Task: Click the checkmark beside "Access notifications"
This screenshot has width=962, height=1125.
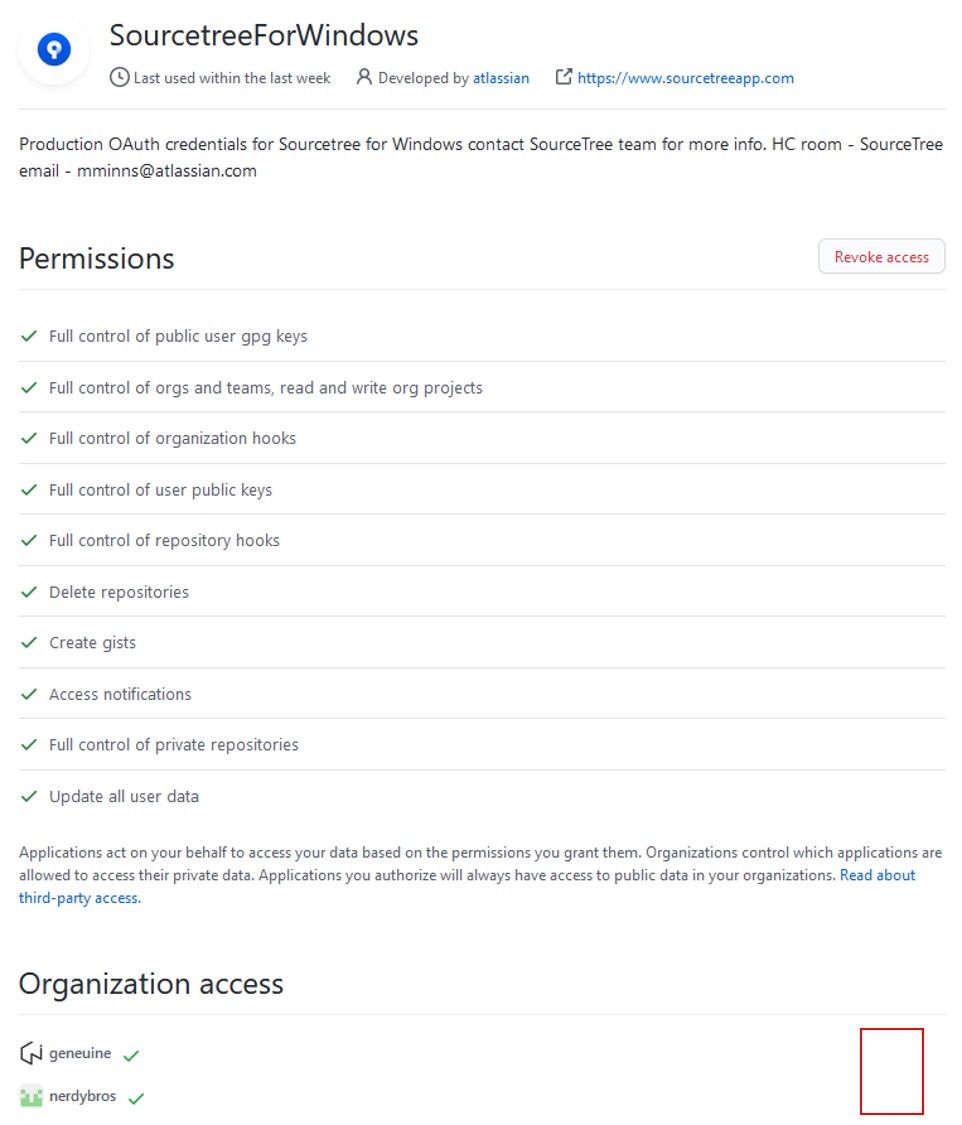Action: (29, 694)
